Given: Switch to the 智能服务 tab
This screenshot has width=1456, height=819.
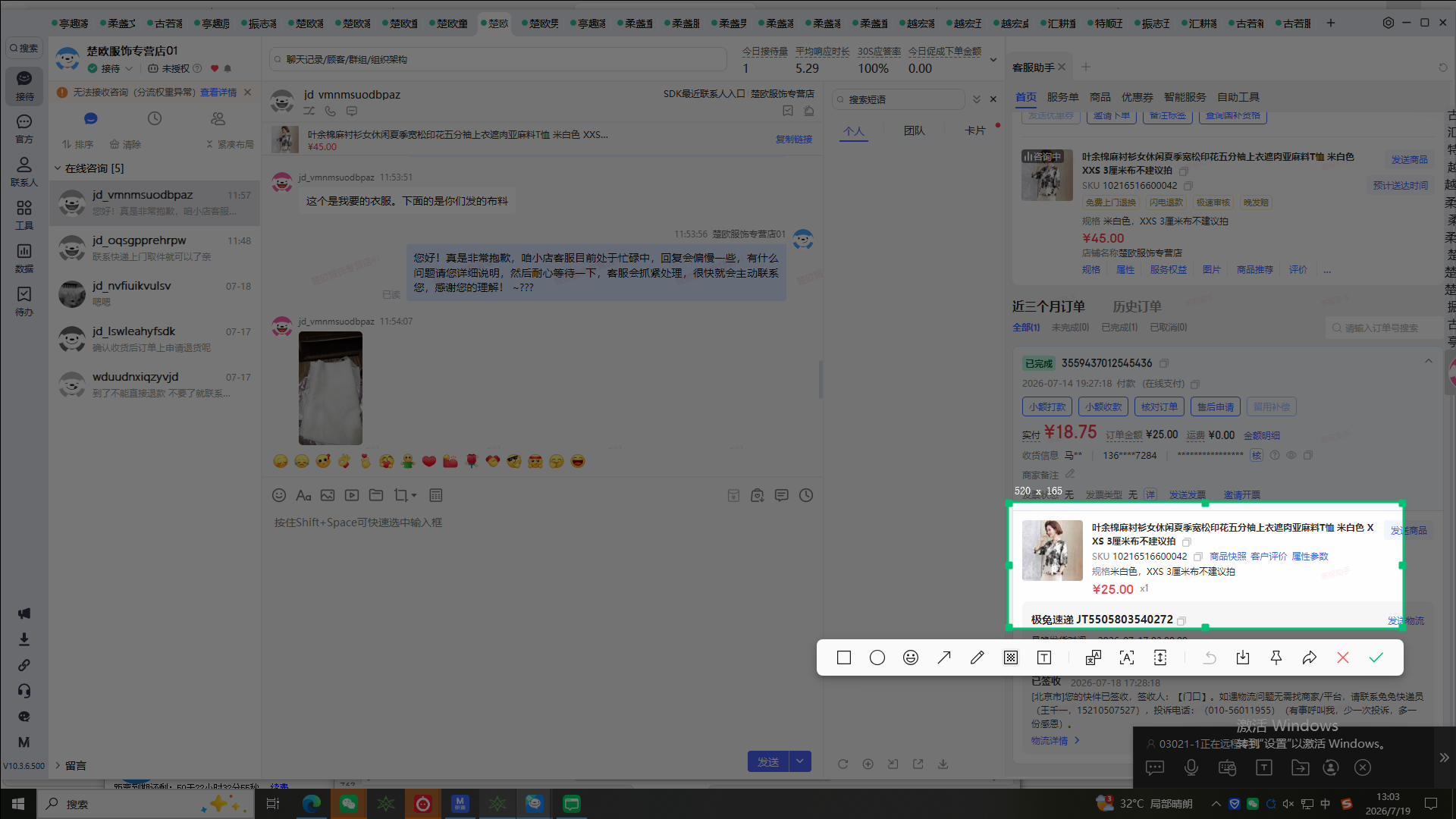Looking at the screenshot, I should pyautogui.click(x=1185, y=97).
